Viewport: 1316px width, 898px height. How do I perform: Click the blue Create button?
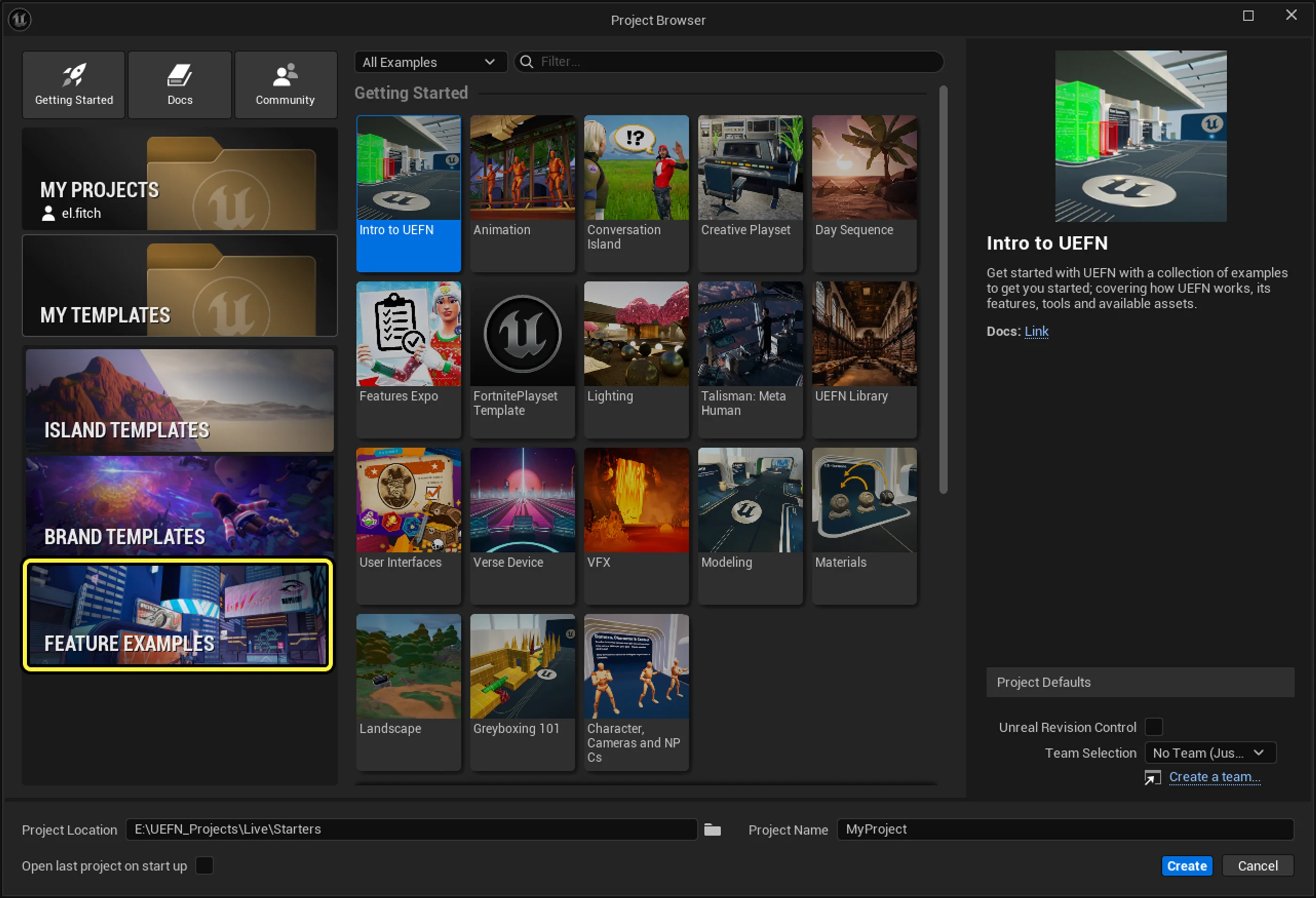click(x=1187, y=867)
